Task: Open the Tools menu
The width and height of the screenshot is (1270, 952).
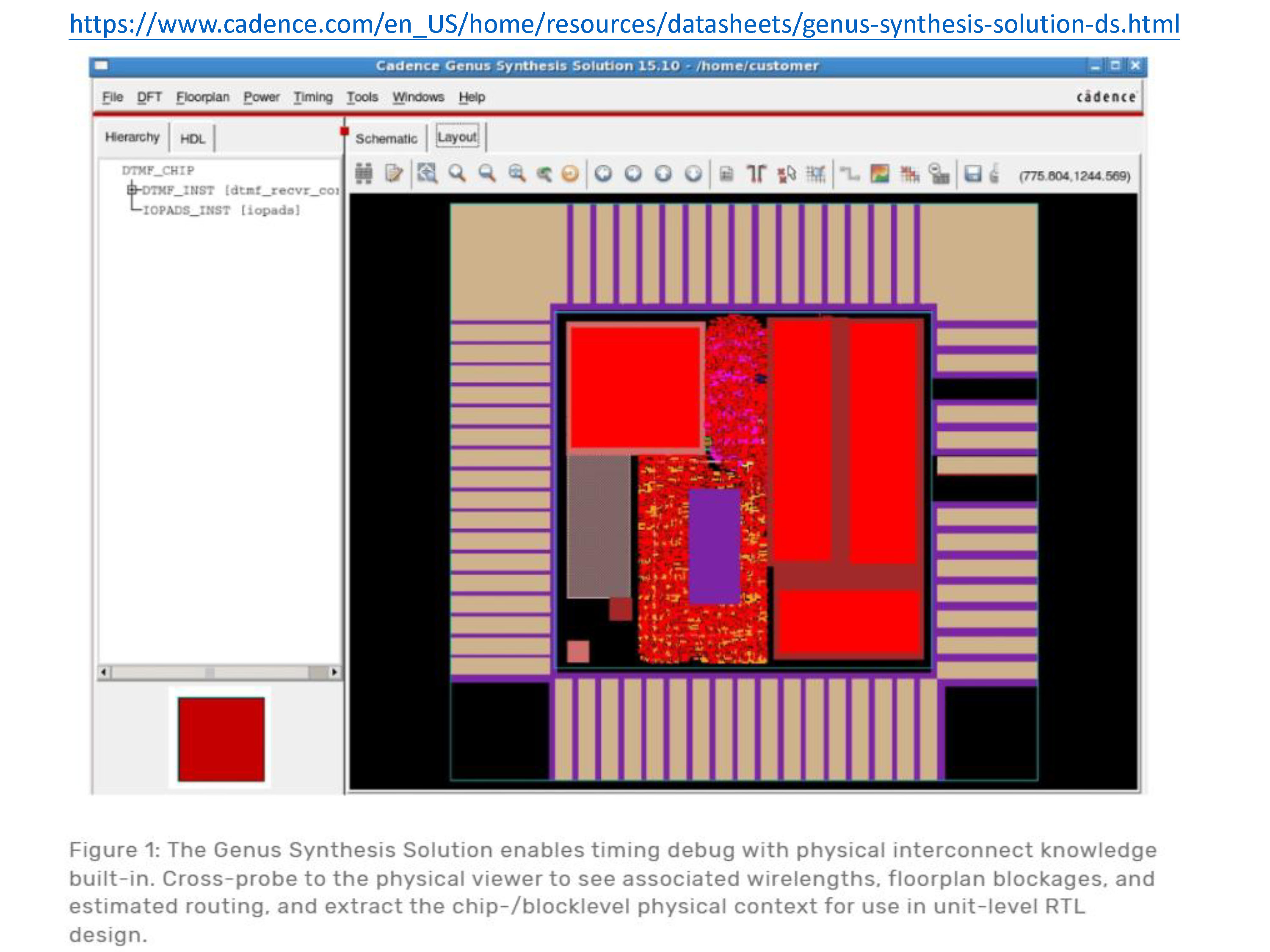Action: pos(362,97)
